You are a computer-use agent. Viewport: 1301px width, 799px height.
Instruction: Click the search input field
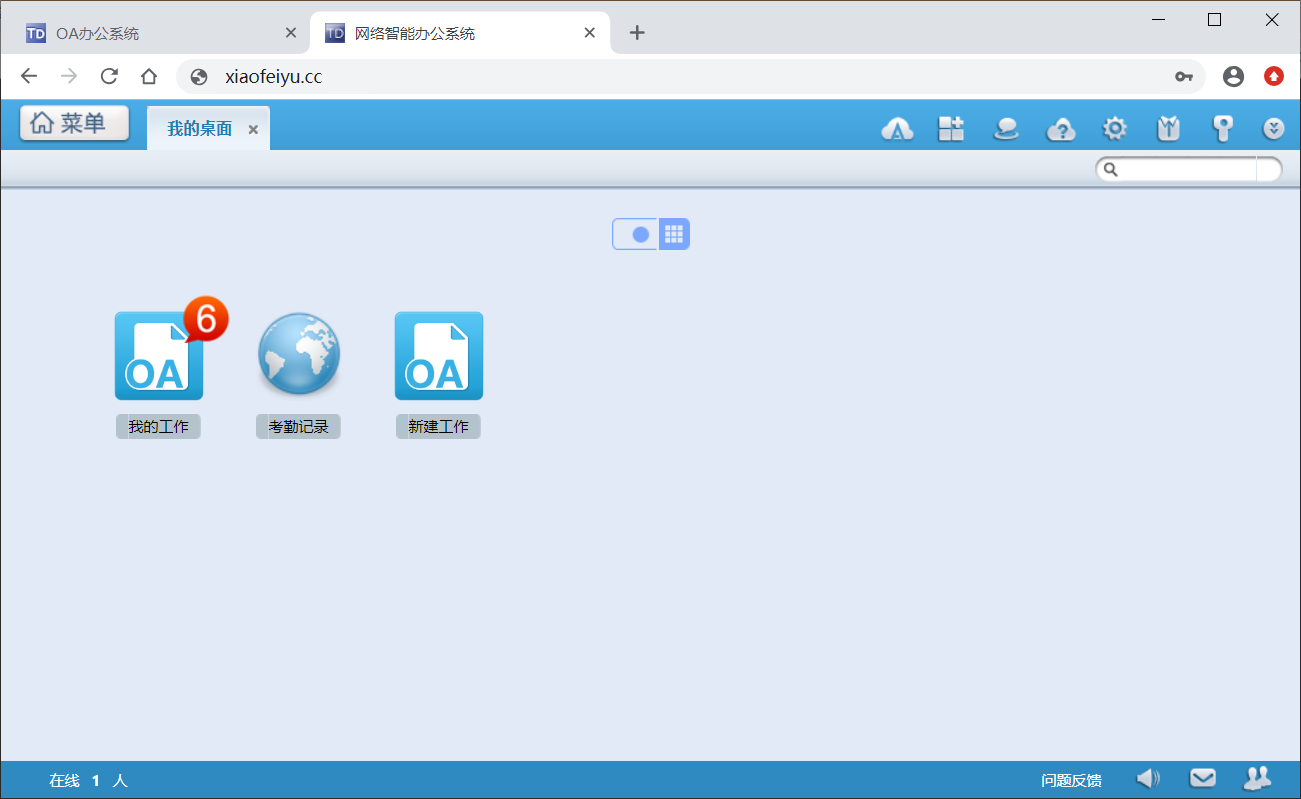[x=1187, y=170]
